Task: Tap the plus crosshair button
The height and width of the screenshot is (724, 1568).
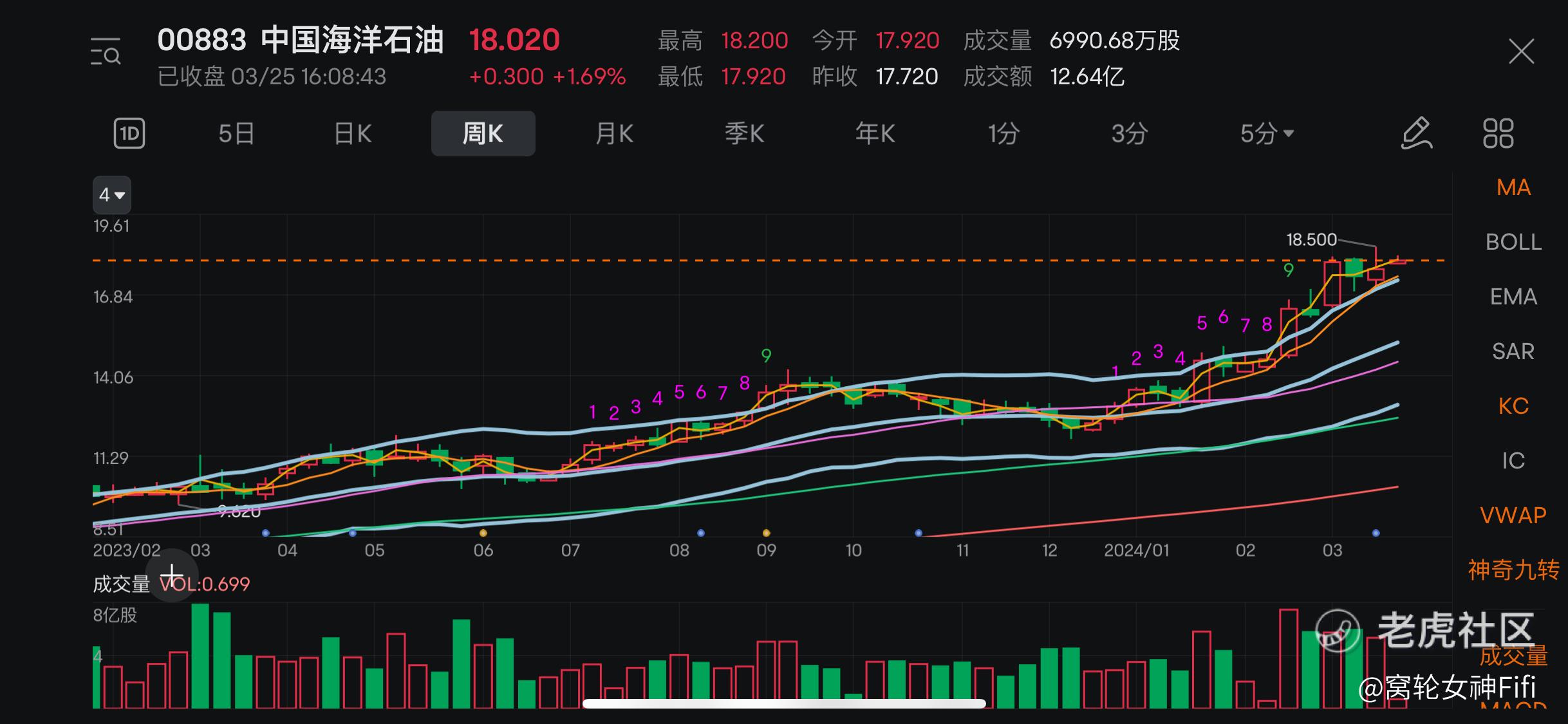Action: [172, 575]
